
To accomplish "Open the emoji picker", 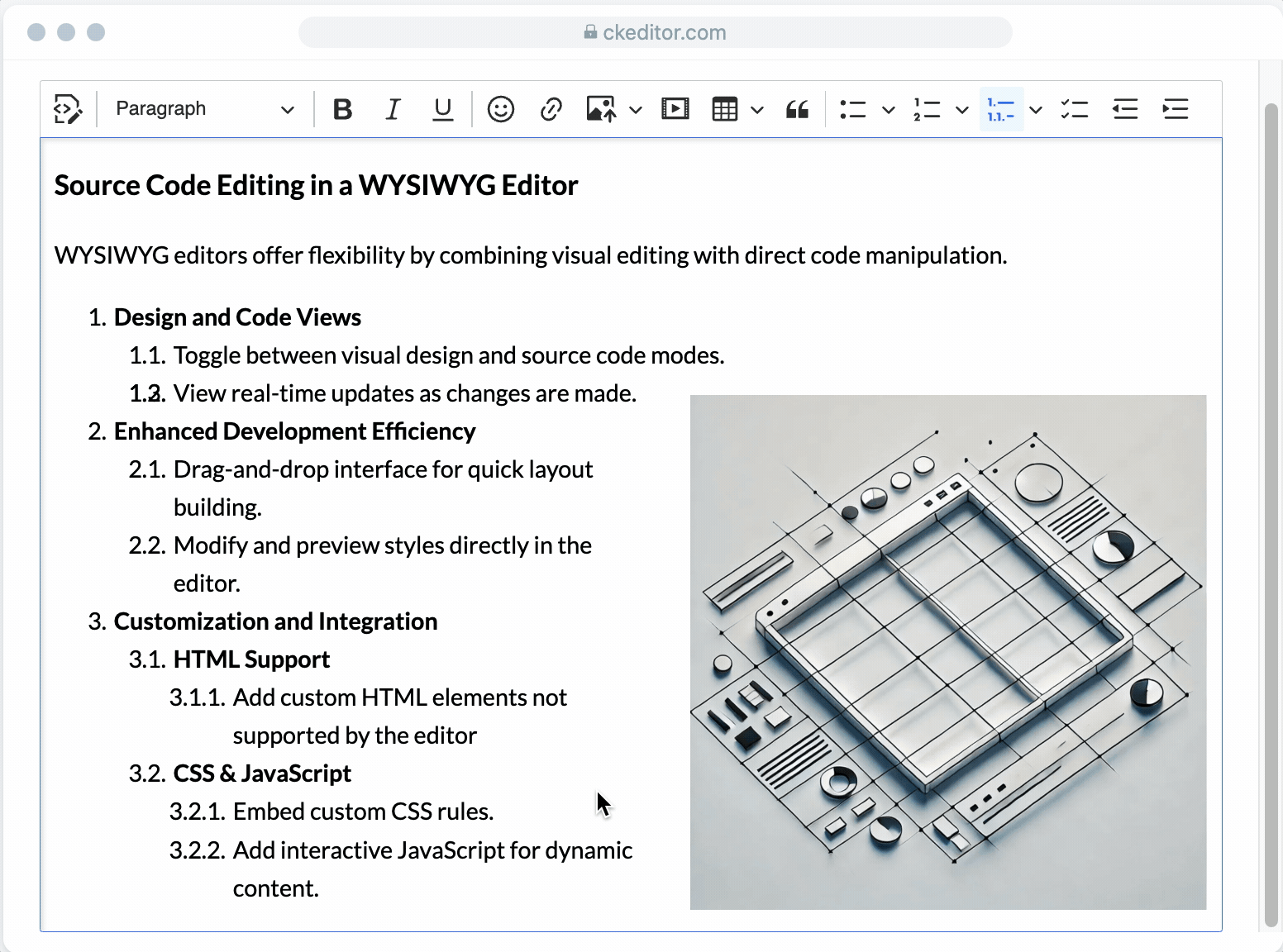I will 500,109.
